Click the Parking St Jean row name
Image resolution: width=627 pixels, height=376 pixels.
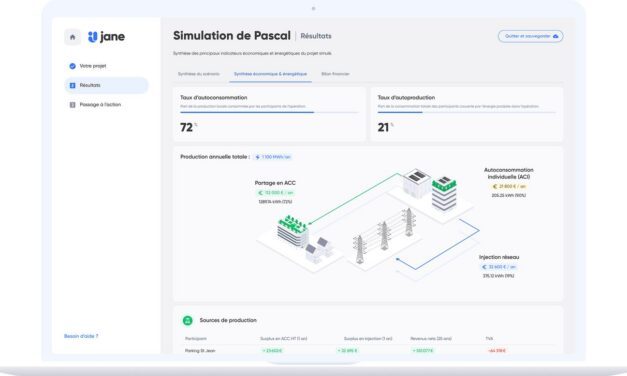click(200, 351)
